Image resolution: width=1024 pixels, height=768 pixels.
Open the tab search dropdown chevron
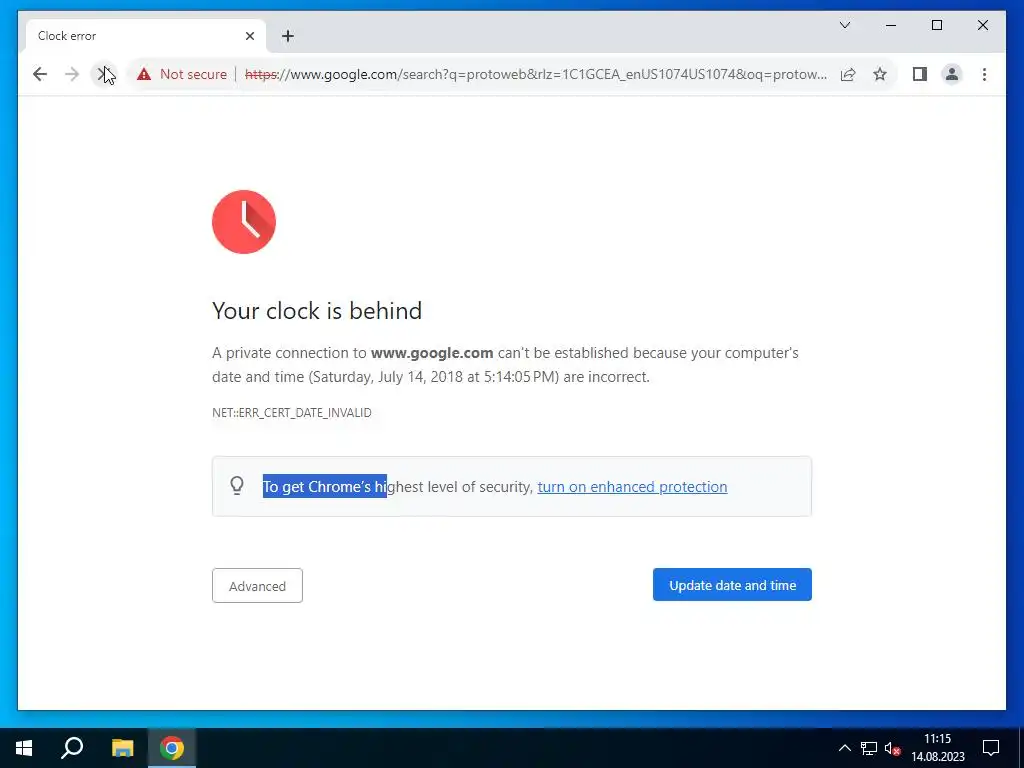point(844,25)
